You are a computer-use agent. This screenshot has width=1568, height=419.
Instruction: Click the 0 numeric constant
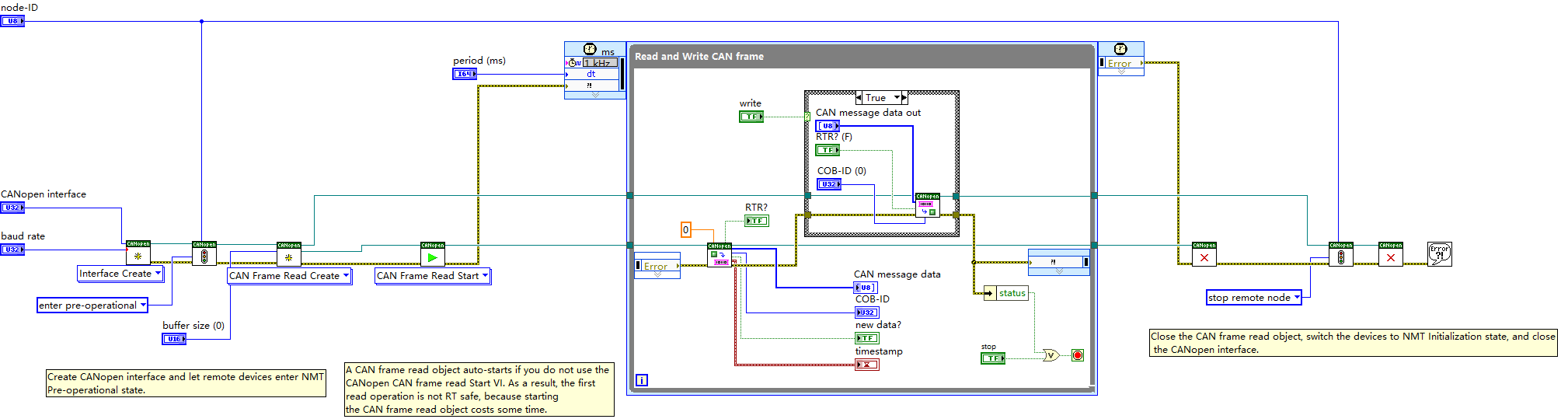point(686,230)
